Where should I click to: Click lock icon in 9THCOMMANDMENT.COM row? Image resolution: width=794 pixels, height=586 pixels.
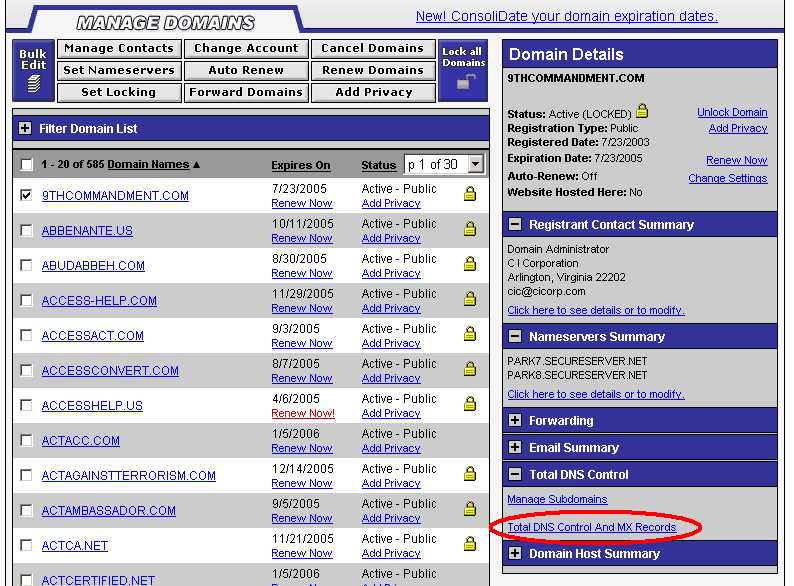[x=469, y=195]
